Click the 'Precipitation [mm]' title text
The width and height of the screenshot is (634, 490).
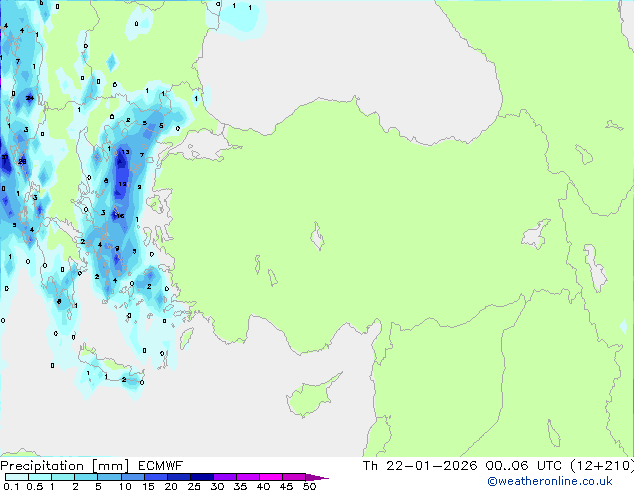(x=65, y=466)
